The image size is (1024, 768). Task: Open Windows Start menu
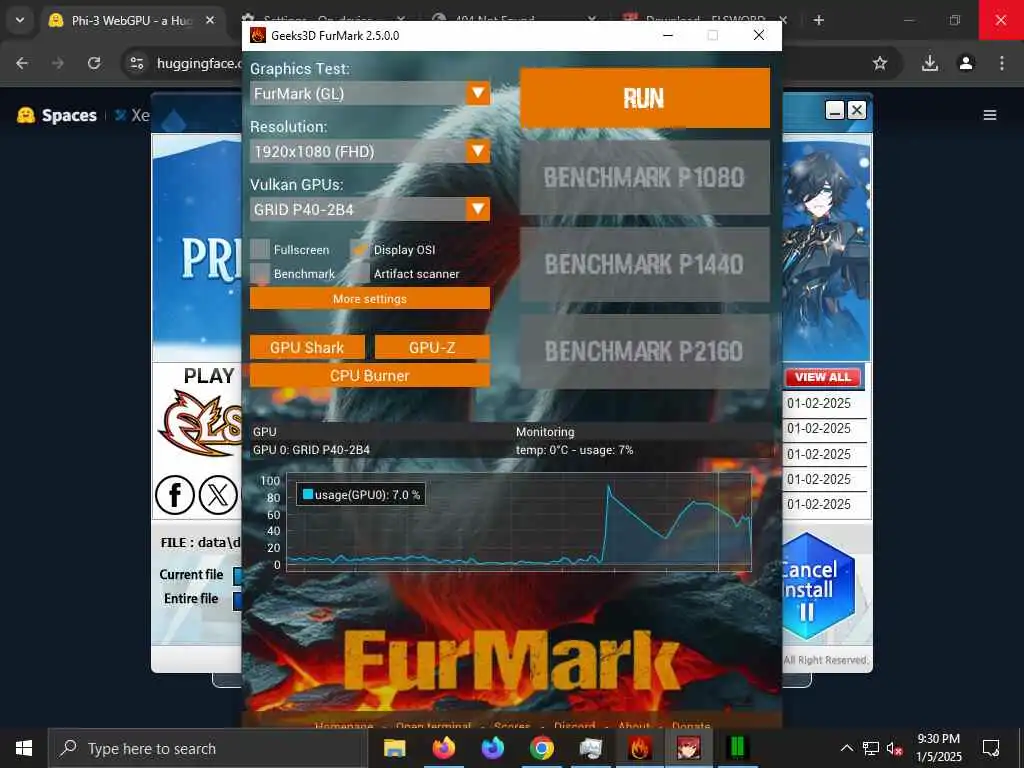coord(24,748)
